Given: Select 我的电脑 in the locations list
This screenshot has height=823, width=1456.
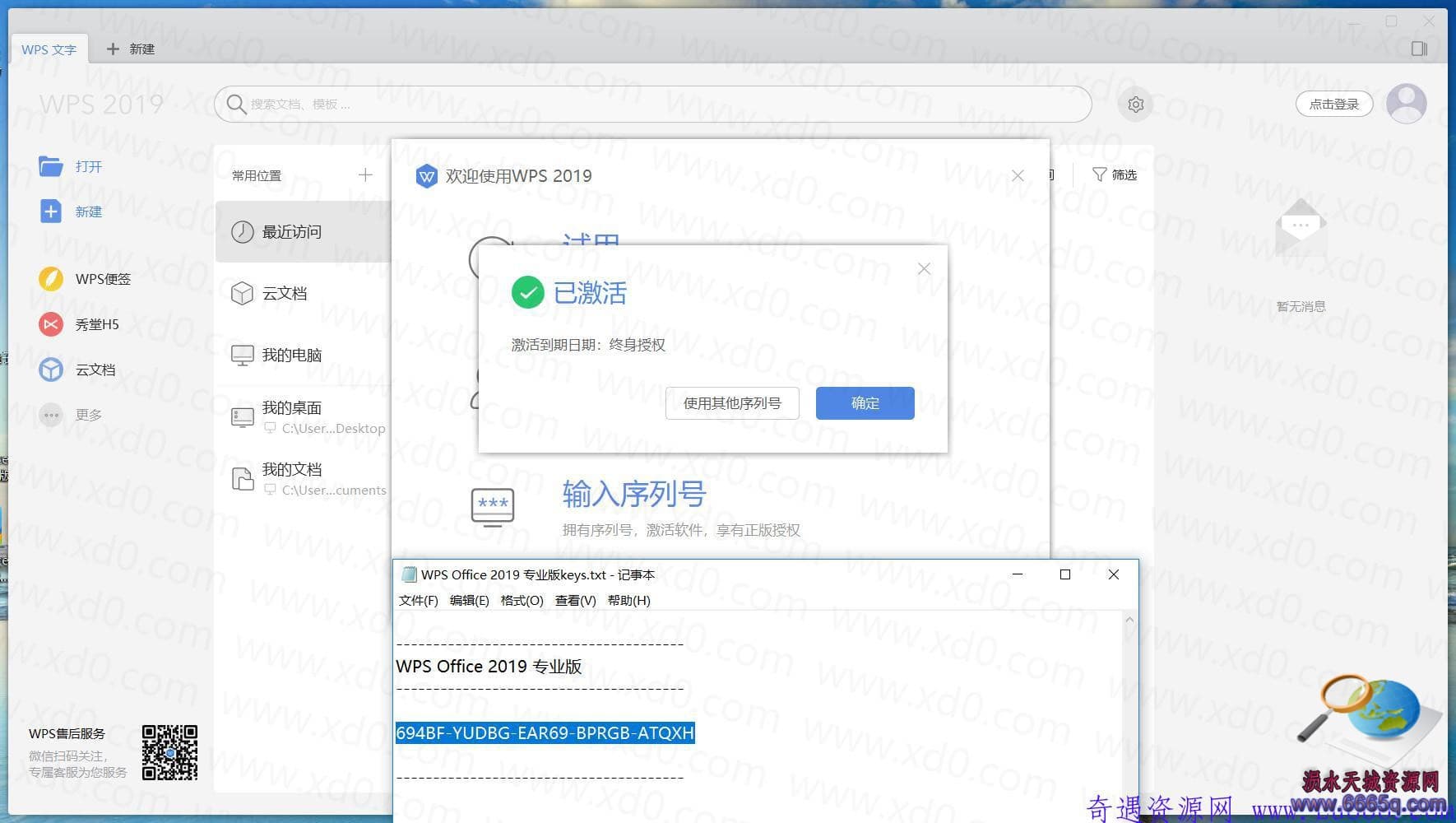Looking at the screenshot, I should coord(303,355).
